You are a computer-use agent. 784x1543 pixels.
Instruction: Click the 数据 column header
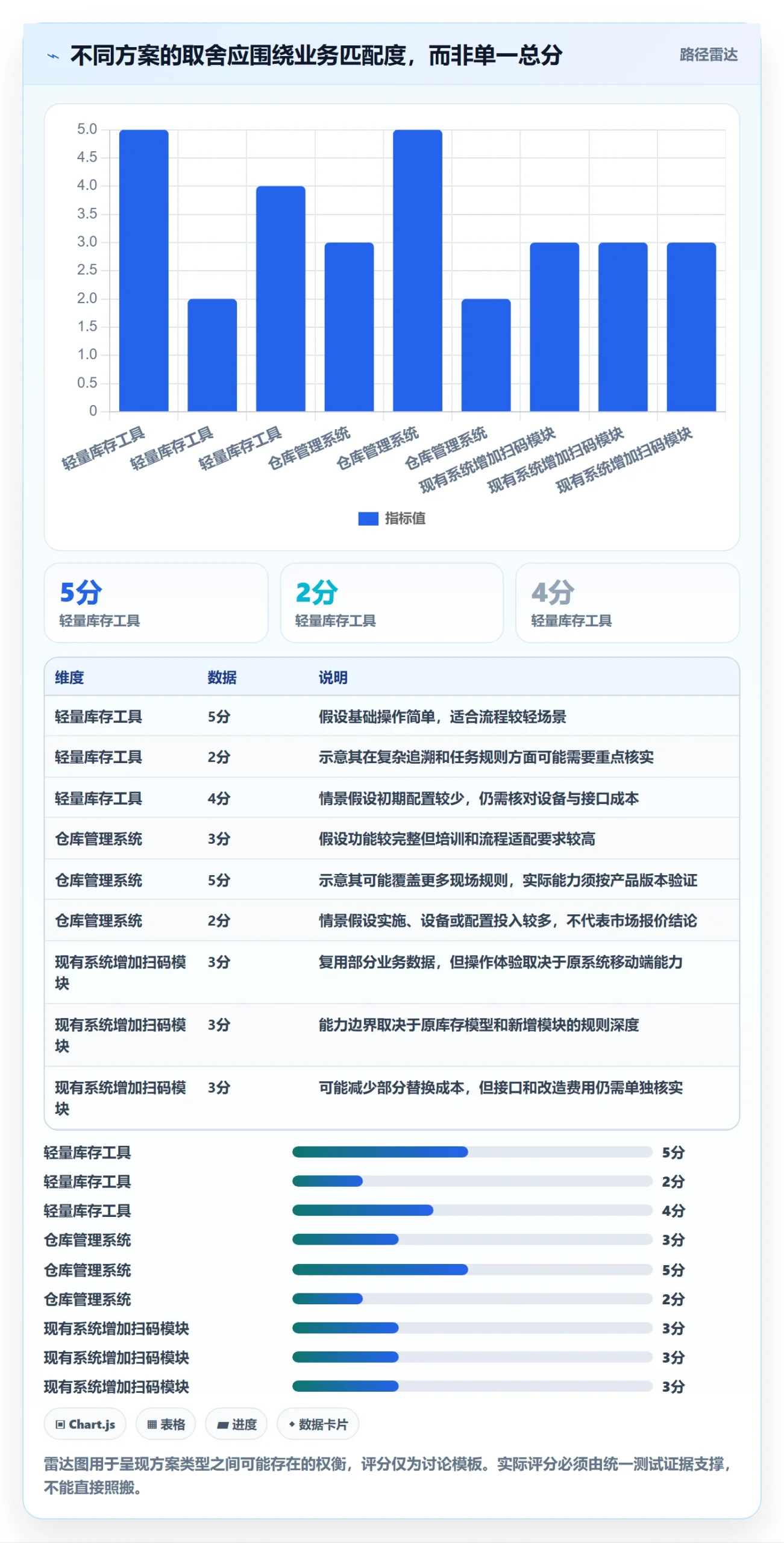(x=222, y=677)
